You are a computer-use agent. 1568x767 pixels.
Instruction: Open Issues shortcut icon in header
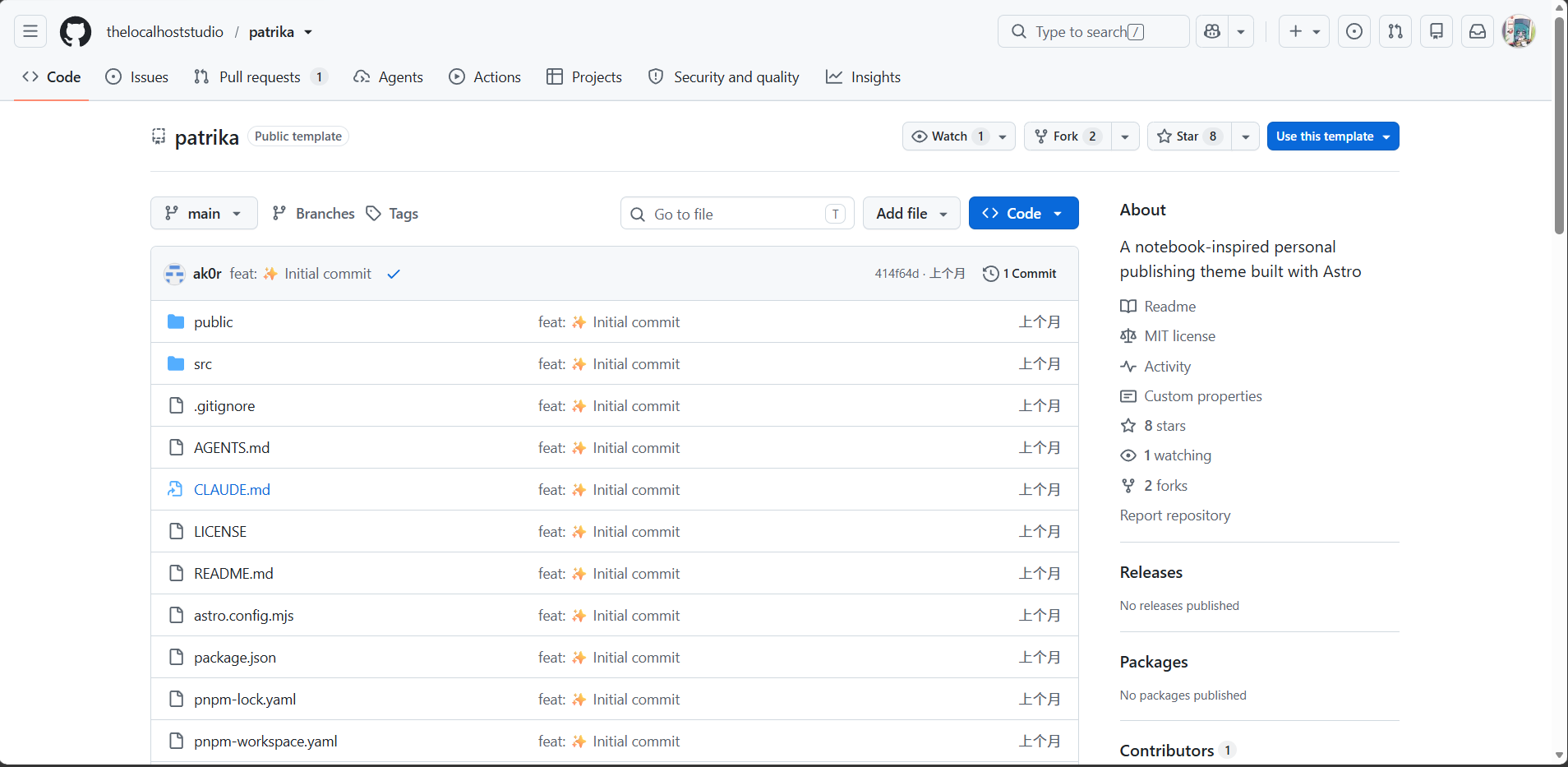1354,31
